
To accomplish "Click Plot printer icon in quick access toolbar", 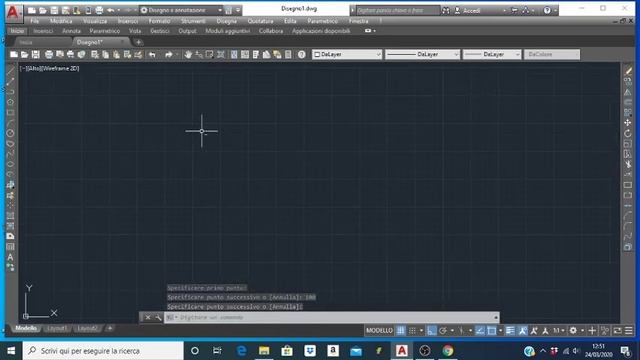I will pyautogui.click(x=99, y=10).
